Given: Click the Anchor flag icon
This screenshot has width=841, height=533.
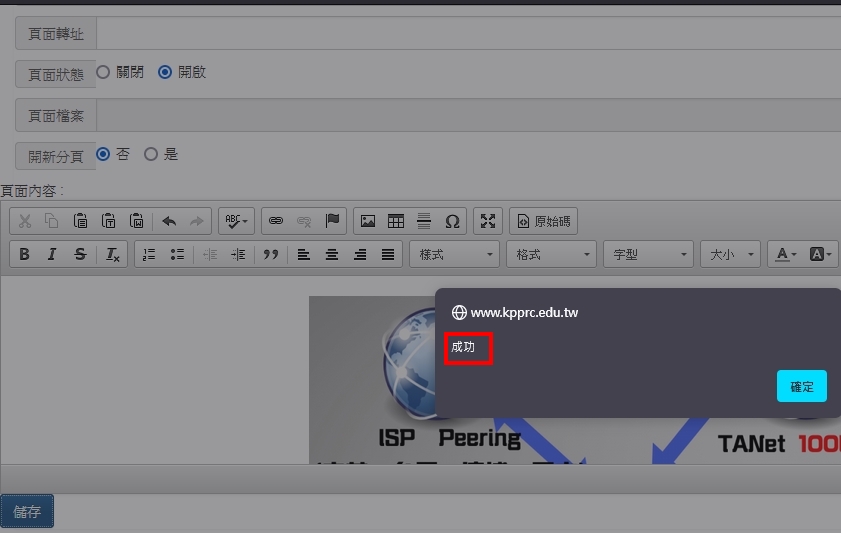Looking at the screenshot, I should (x=332, y=221).
